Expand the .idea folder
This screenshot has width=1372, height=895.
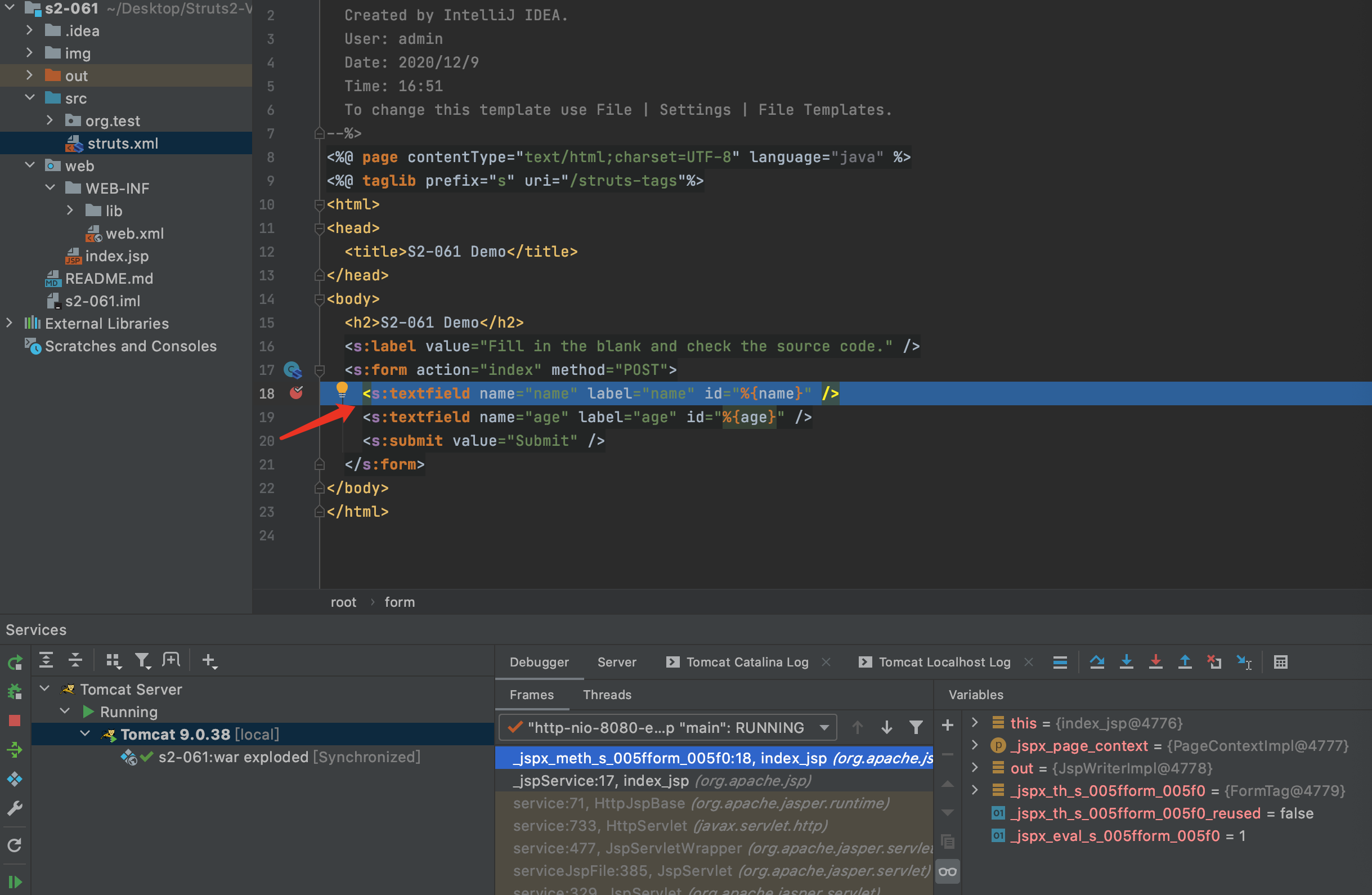point(29,30)
